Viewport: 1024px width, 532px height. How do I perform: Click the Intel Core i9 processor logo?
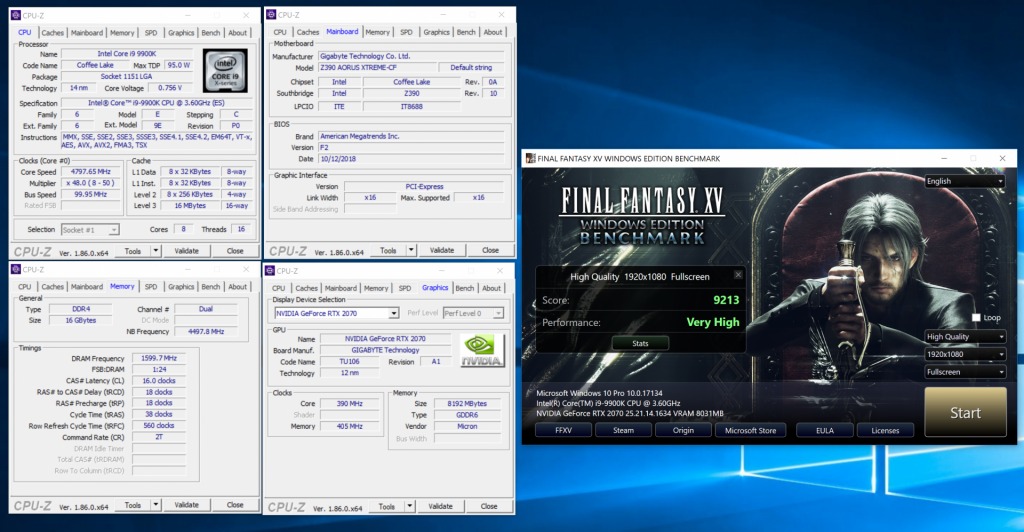click(x=225, y=70)
